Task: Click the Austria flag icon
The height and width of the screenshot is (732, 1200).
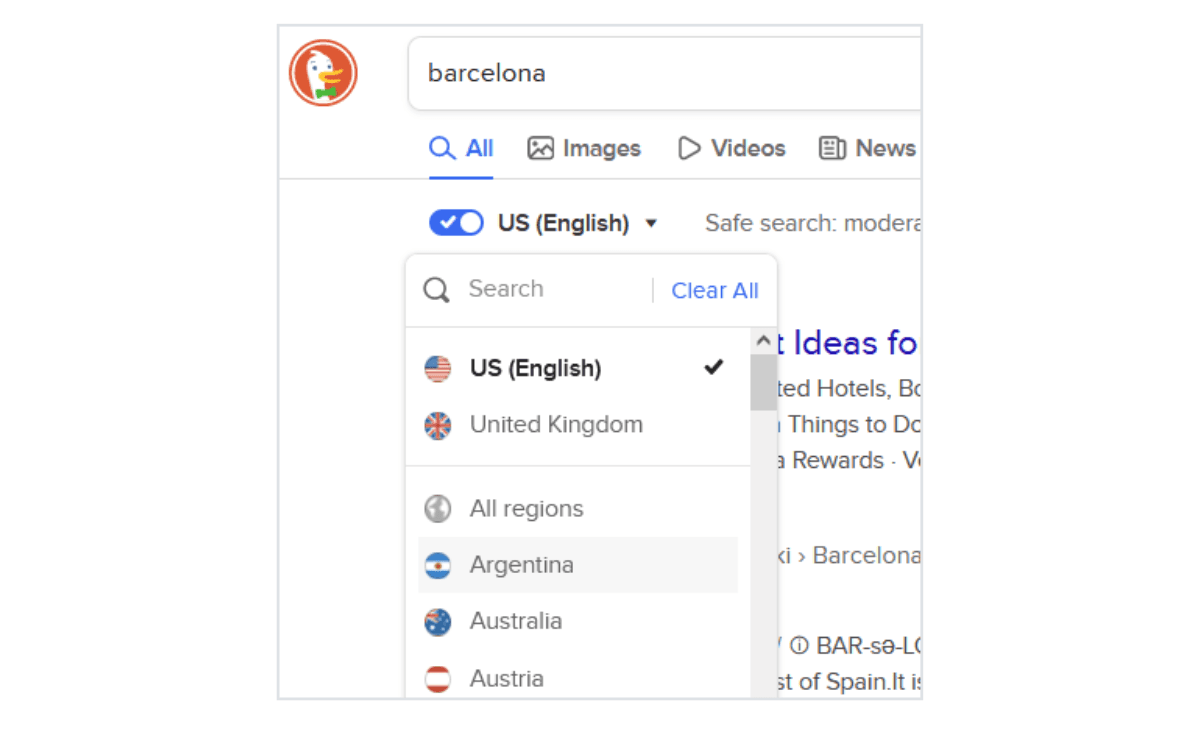Action: [438, 679]
